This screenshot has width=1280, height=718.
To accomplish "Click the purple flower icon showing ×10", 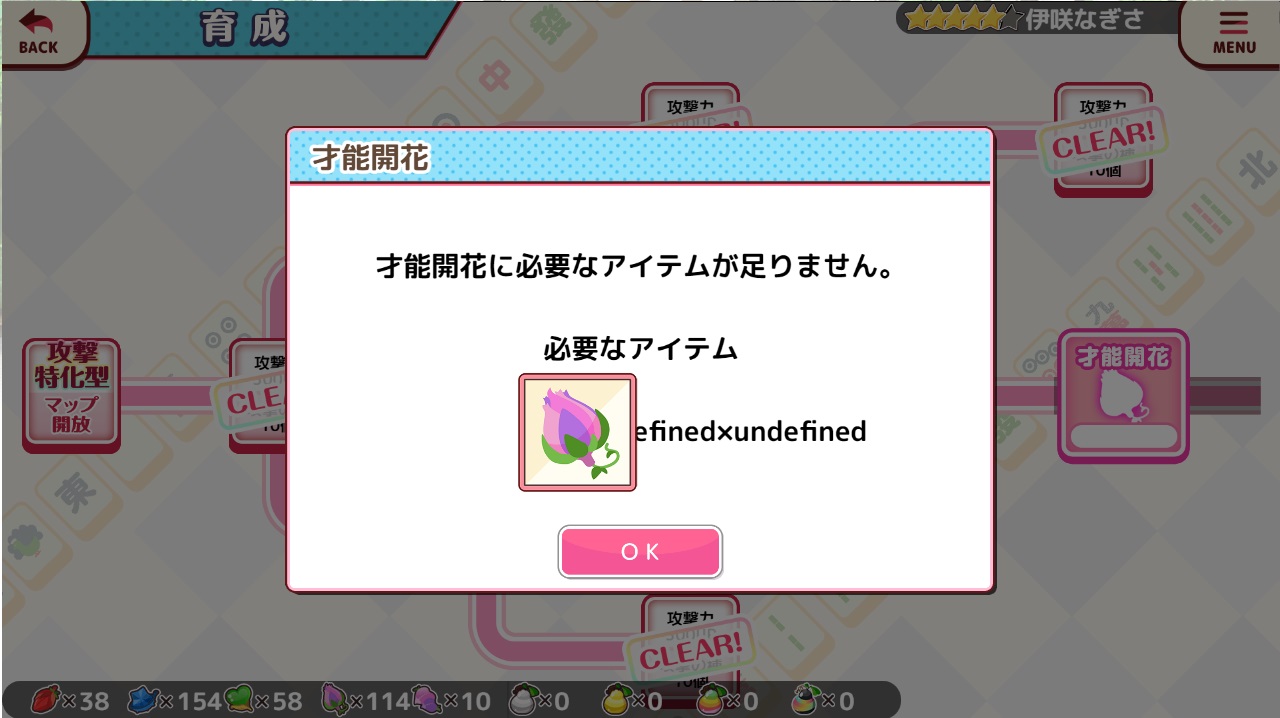I will 426,699.
